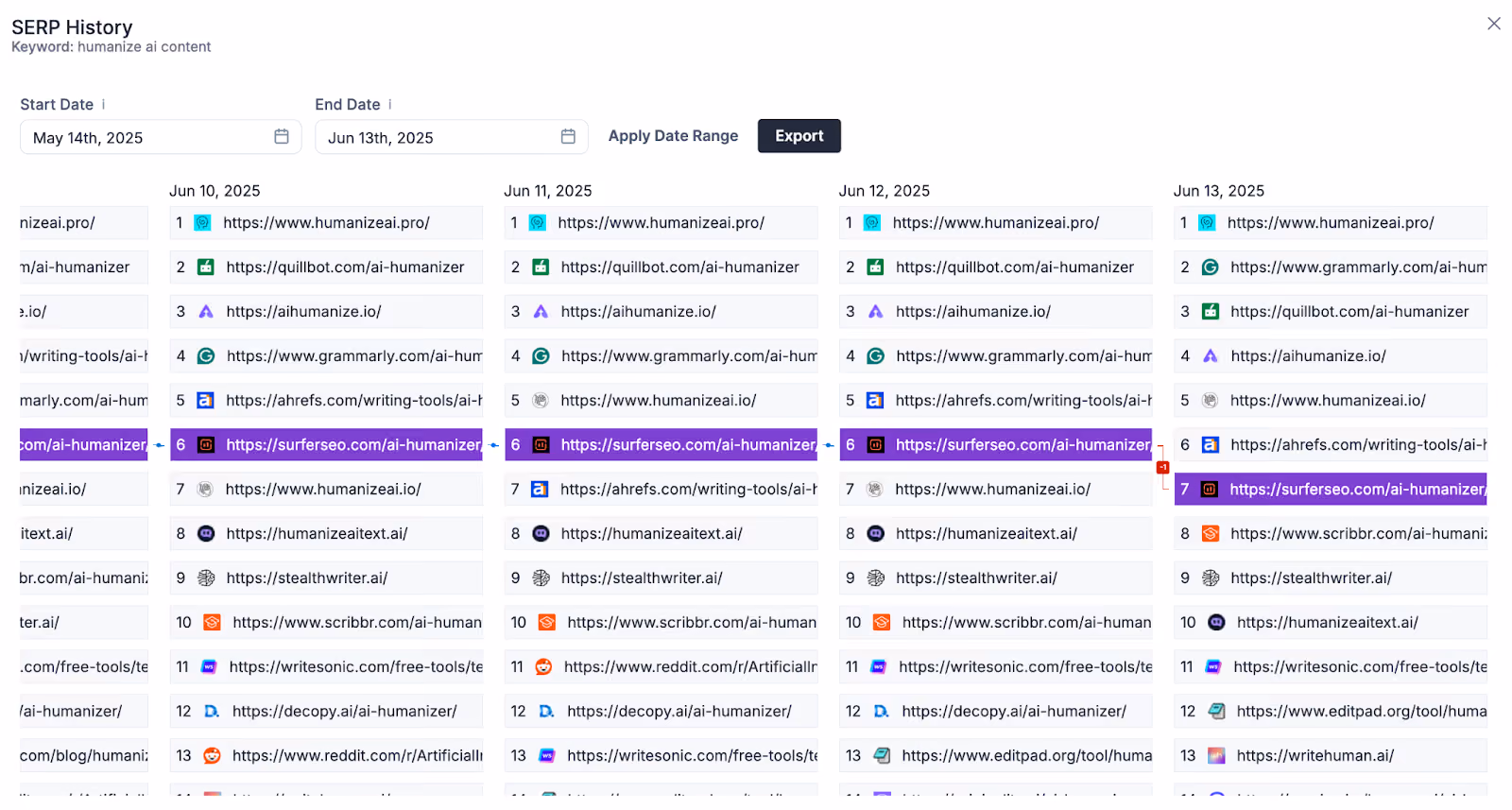This screenshot has height=810, width=1512.
Task: Click scribbr favicon in Jun 10 column
Action: tap(213, 623)
